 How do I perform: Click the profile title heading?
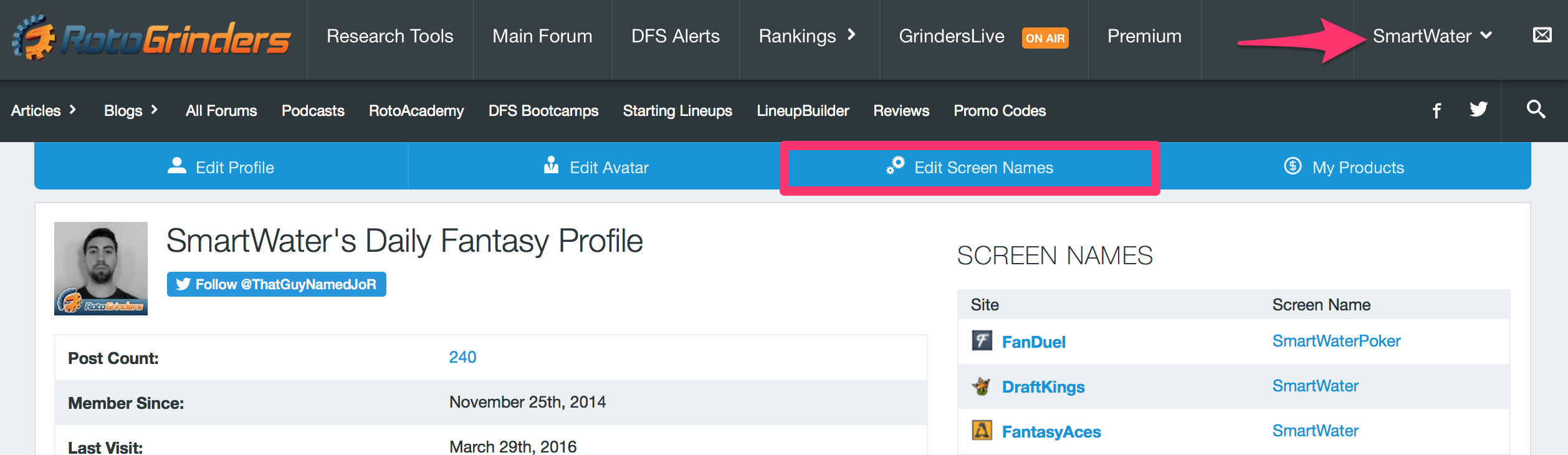pyautogui.click(x=404, y=241)
